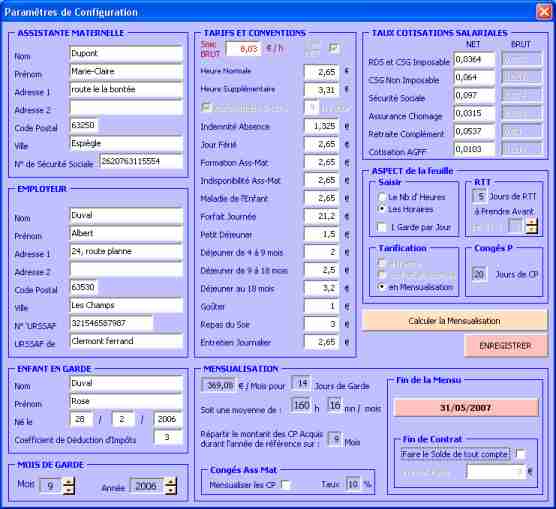Click the employeur N° URSSAF field
Image resolution: width=556 pixels, height=509 pixels.
(x=112, y=323)
